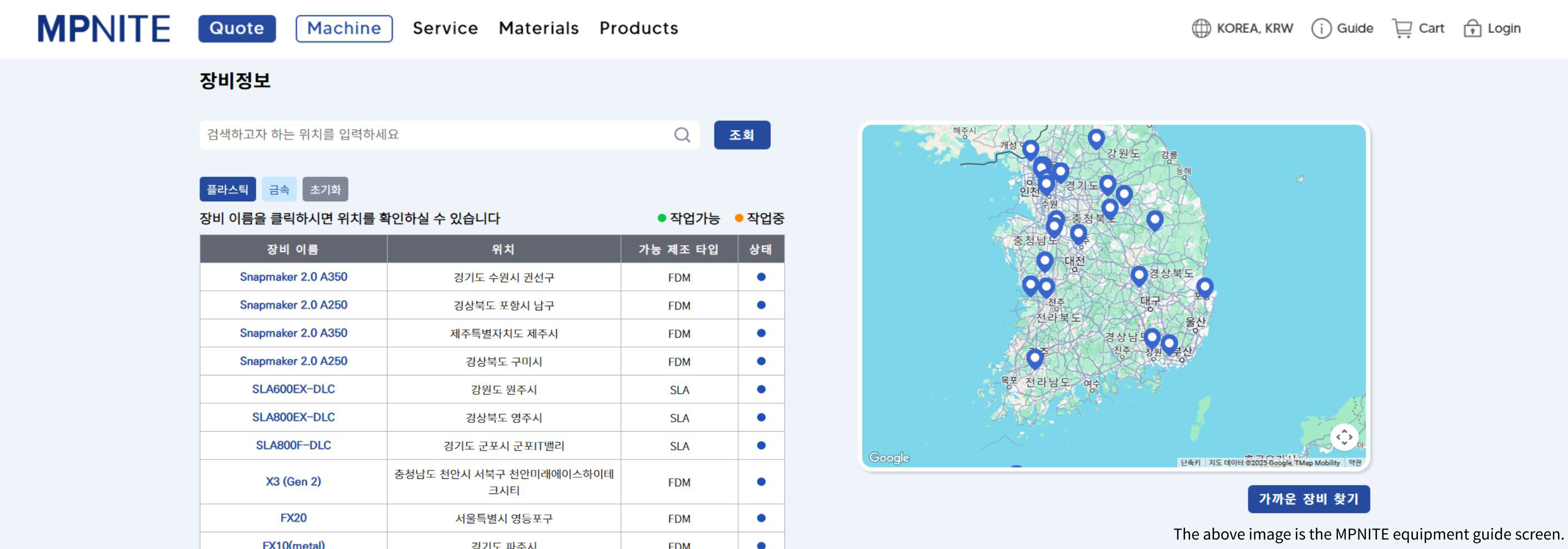Click the 초기화 reset button

[326, 190]
